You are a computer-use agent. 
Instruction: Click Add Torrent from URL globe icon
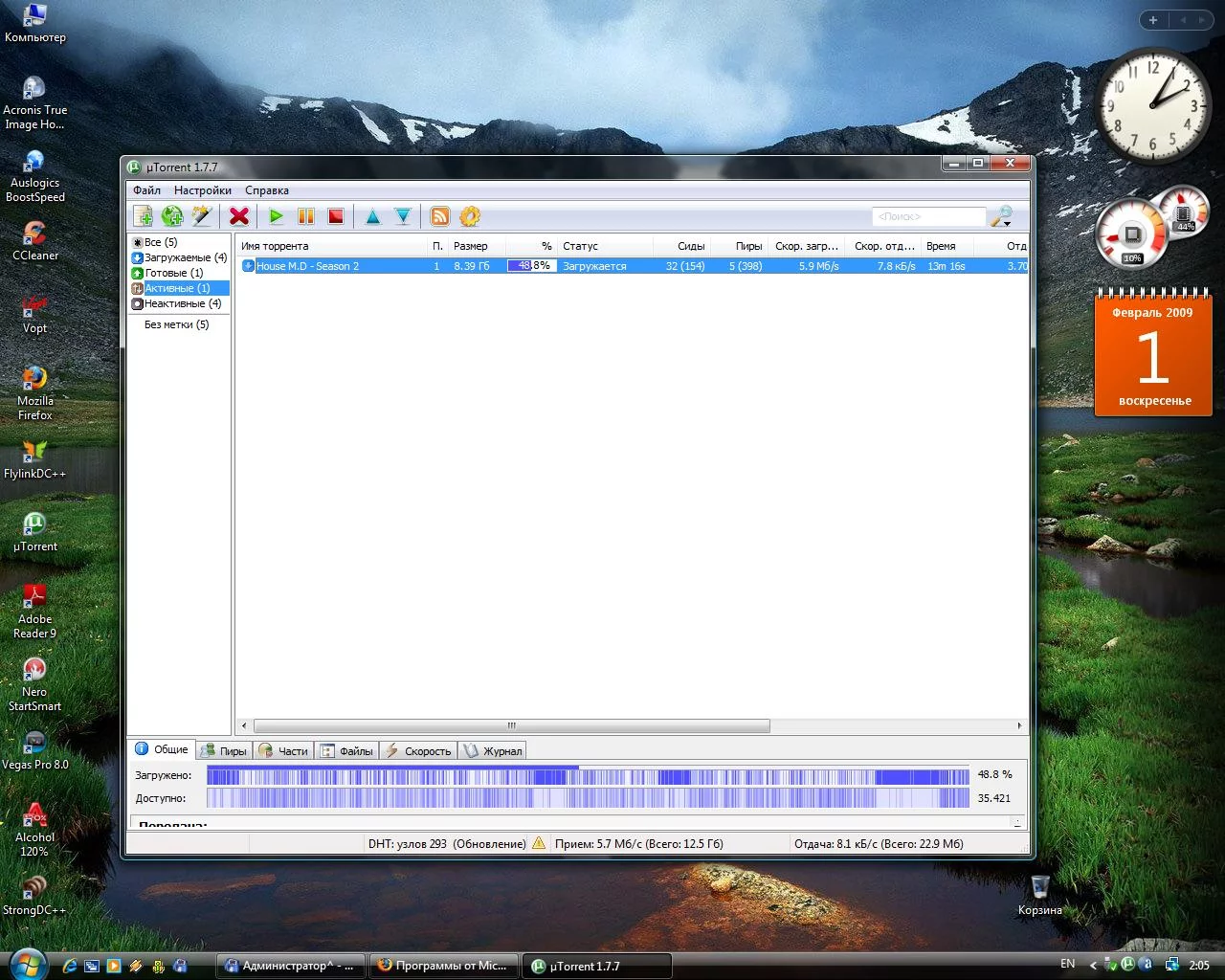pyautogui.click(x=172, y=216)
